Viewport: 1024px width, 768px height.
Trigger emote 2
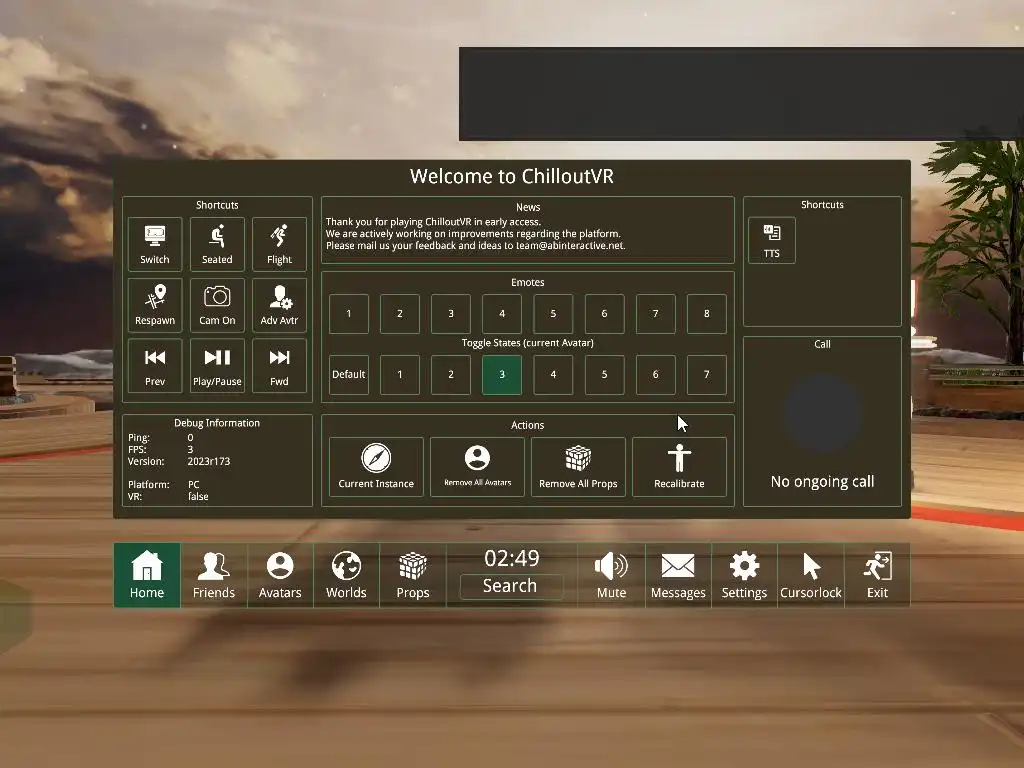[x=400, y=313]
